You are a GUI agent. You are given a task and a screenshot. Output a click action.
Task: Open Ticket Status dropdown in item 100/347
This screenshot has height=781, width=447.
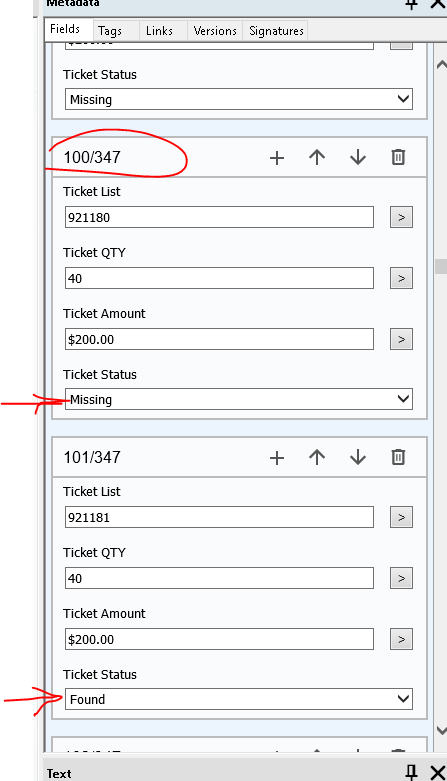click(239, 399)
